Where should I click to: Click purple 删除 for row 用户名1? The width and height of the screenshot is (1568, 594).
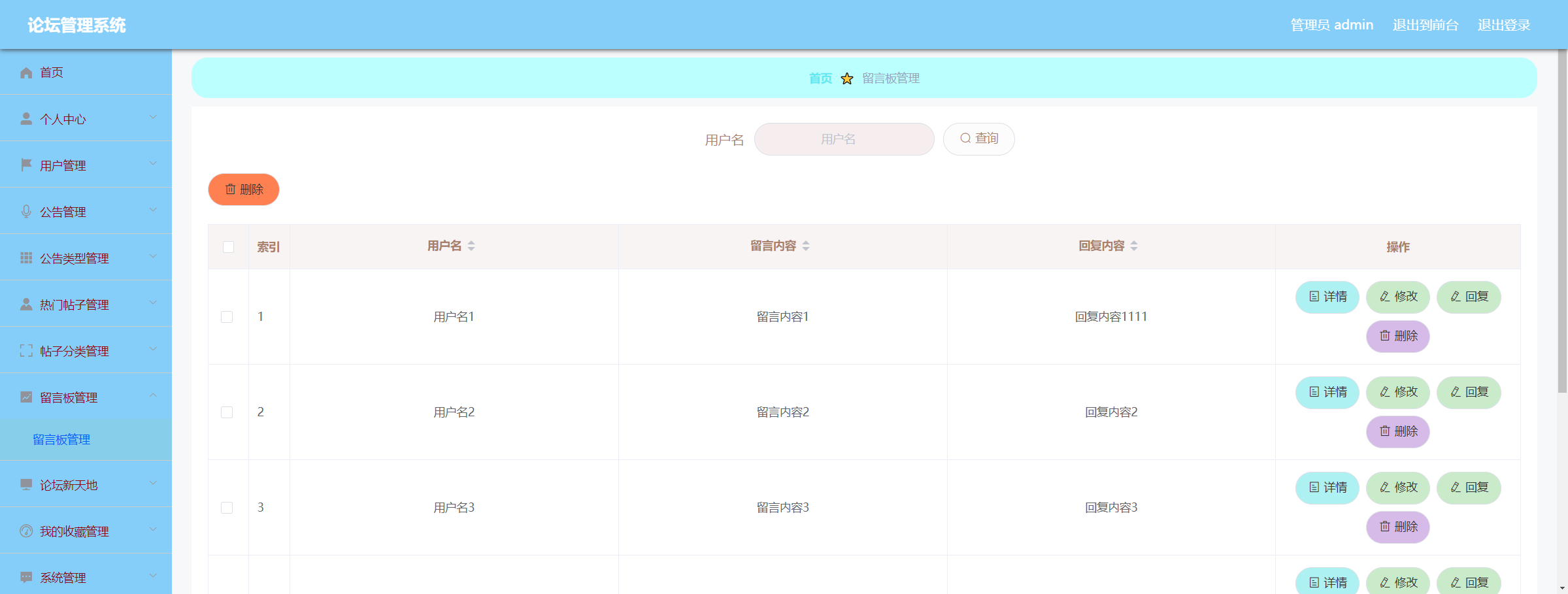[1398, 337]
